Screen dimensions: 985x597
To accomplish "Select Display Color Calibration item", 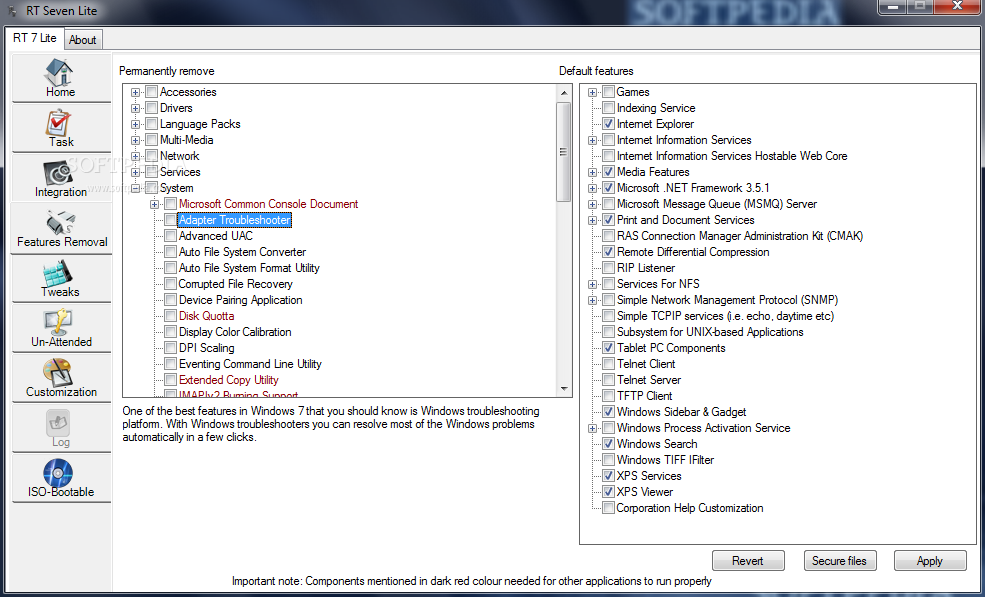I will (235, 332).
